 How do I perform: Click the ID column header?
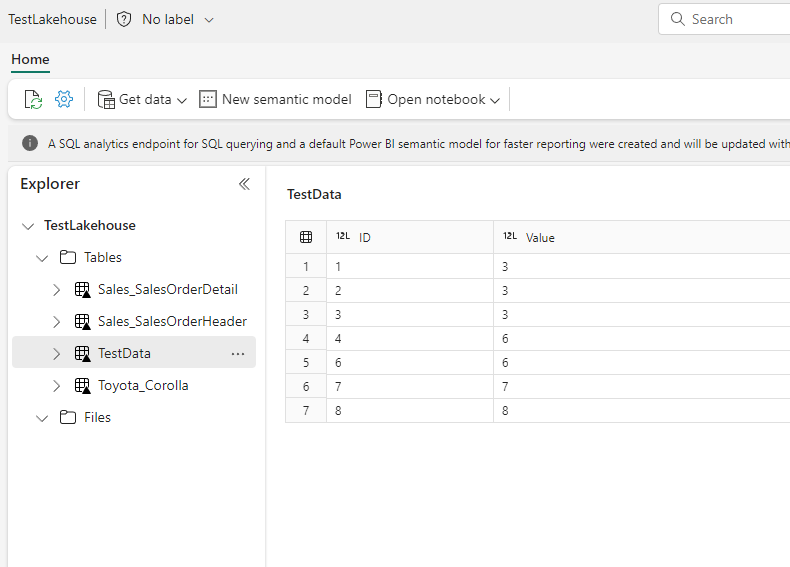(410, 237)
